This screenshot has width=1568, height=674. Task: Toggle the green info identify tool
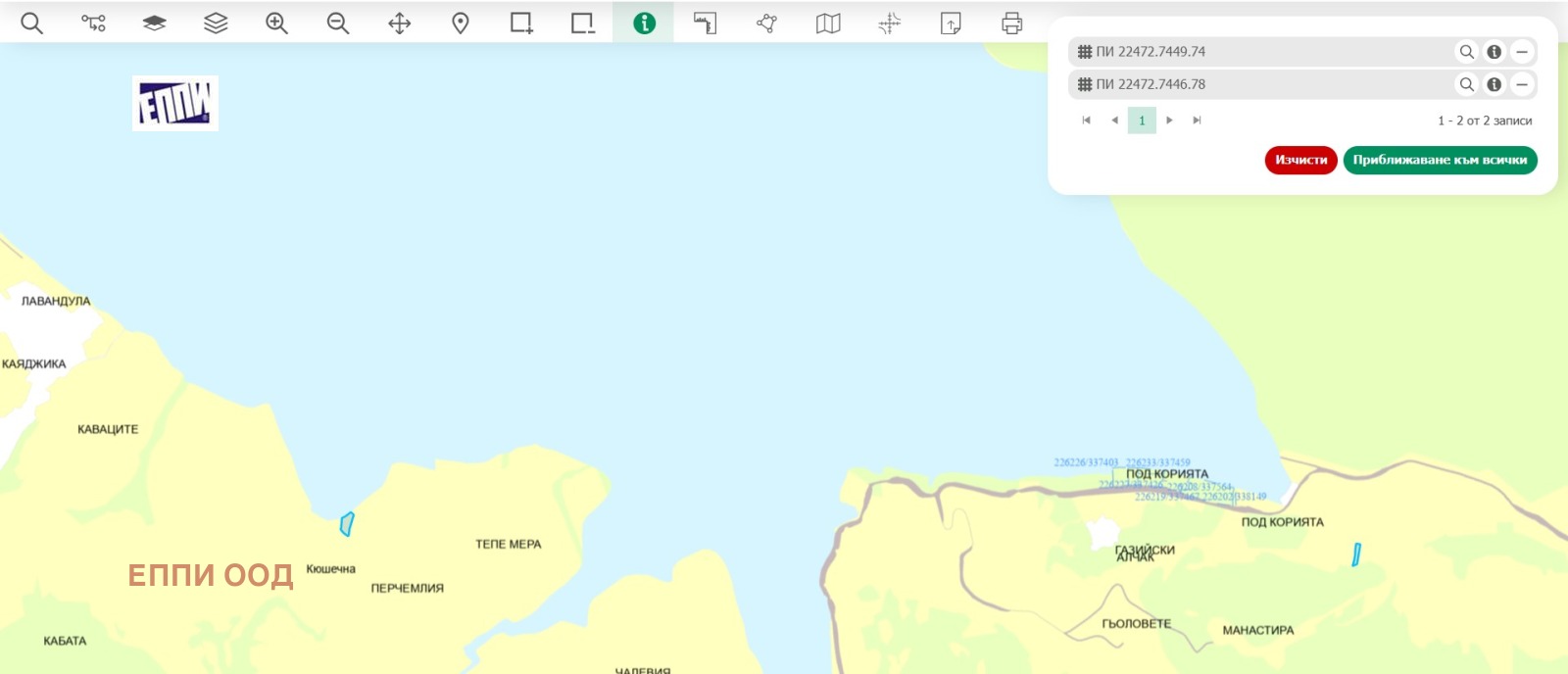pyautogui.click(x=644, y=23)
